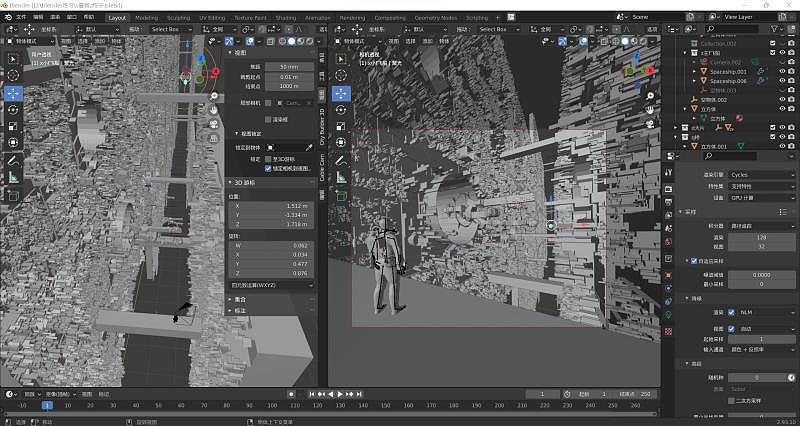Expand the Spaceship.001 tree row
The image size is (800, 426).
(694, 71)
